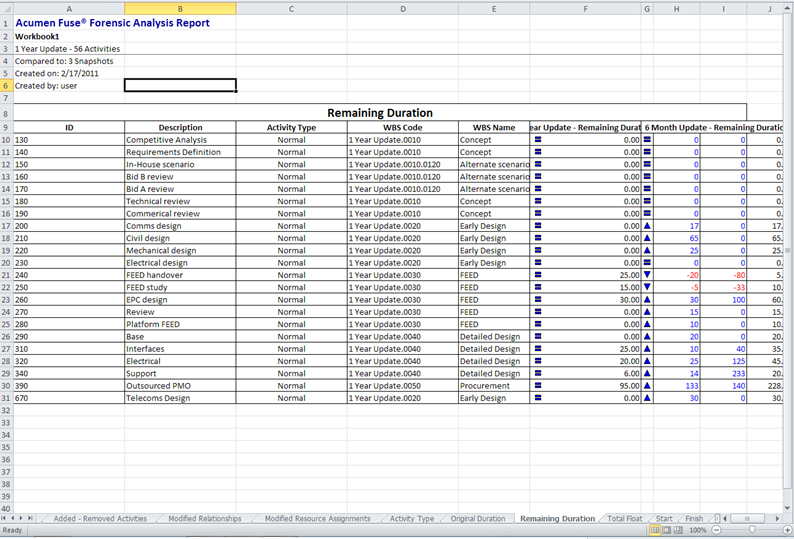Select column D header

pos(403,8)
